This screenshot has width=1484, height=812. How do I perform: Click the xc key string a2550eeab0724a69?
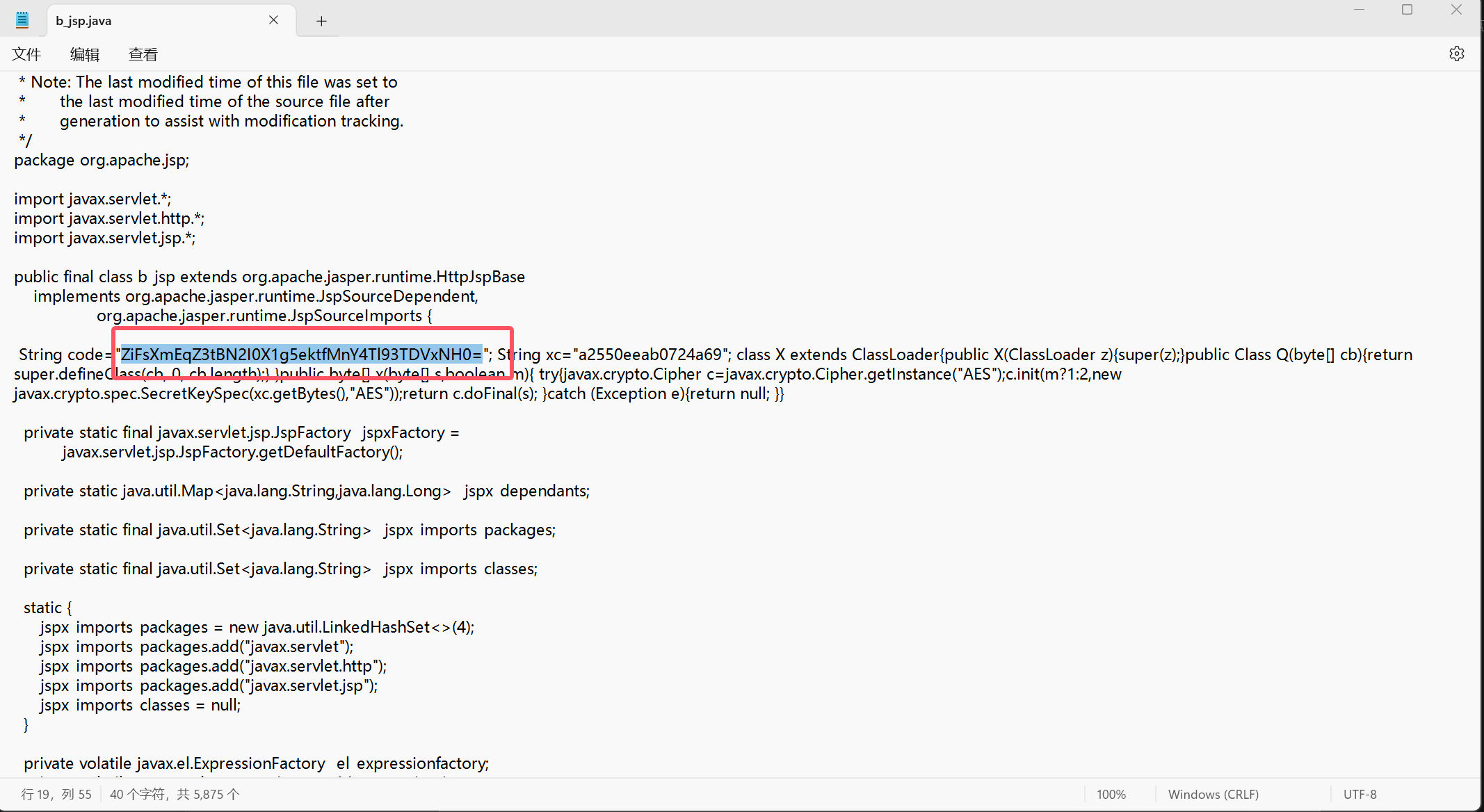tap(650, 355)
